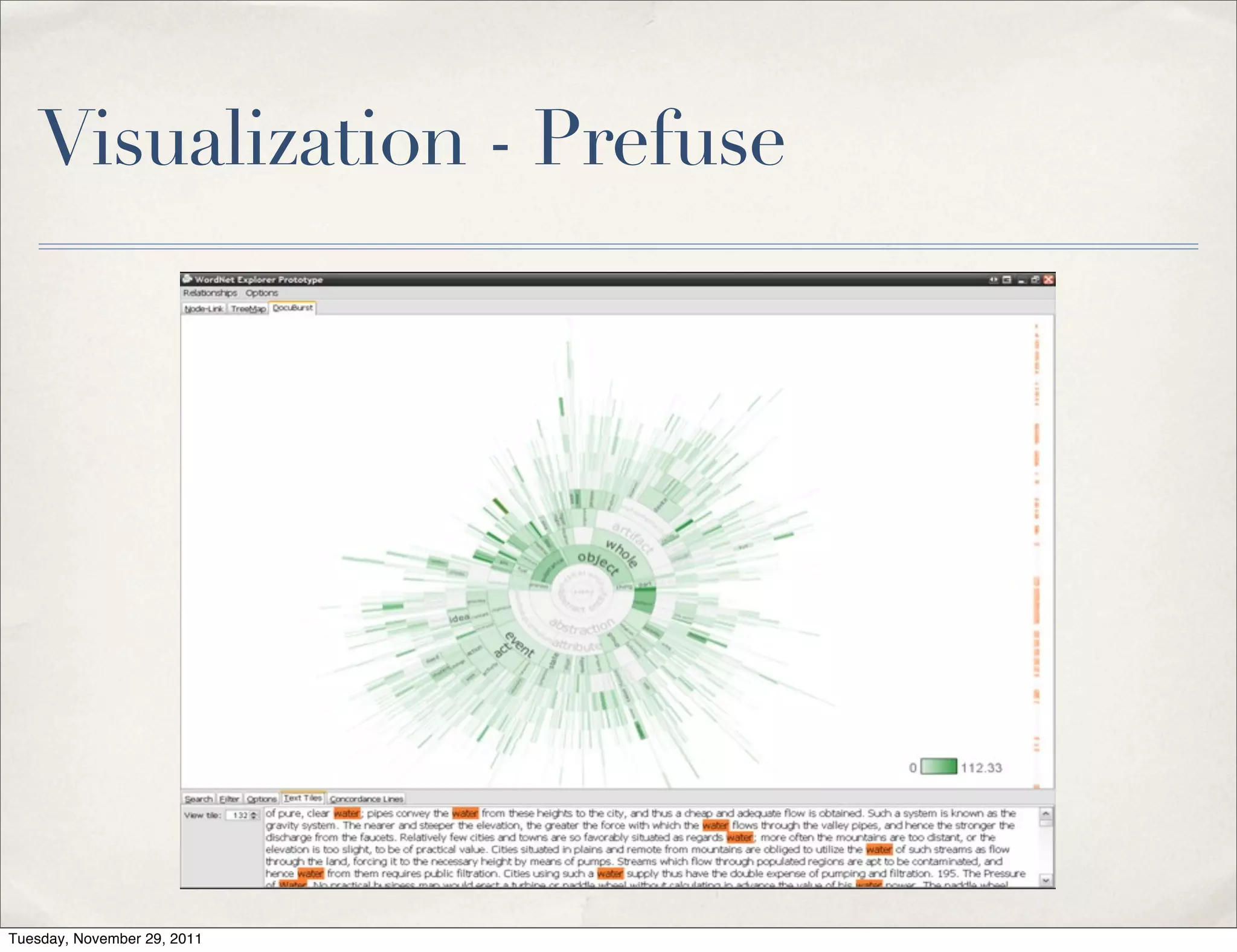Click the View tile number stepper
Screen dimensions: 1237x952
pyautogui.click(x=254, y=815)
